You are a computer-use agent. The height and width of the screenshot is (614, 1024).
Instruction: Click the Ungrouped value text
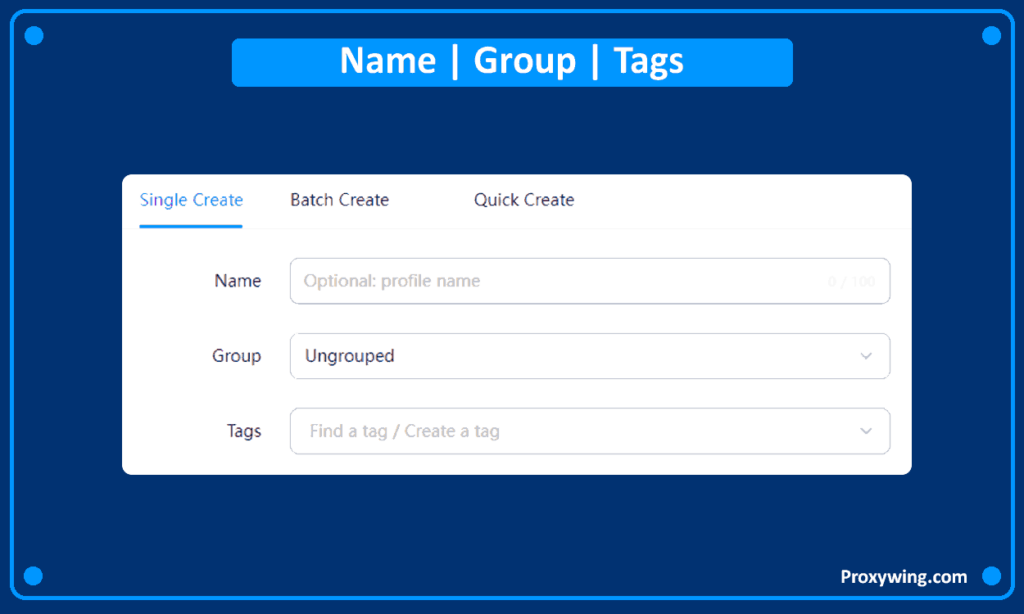tap(349, 356)
